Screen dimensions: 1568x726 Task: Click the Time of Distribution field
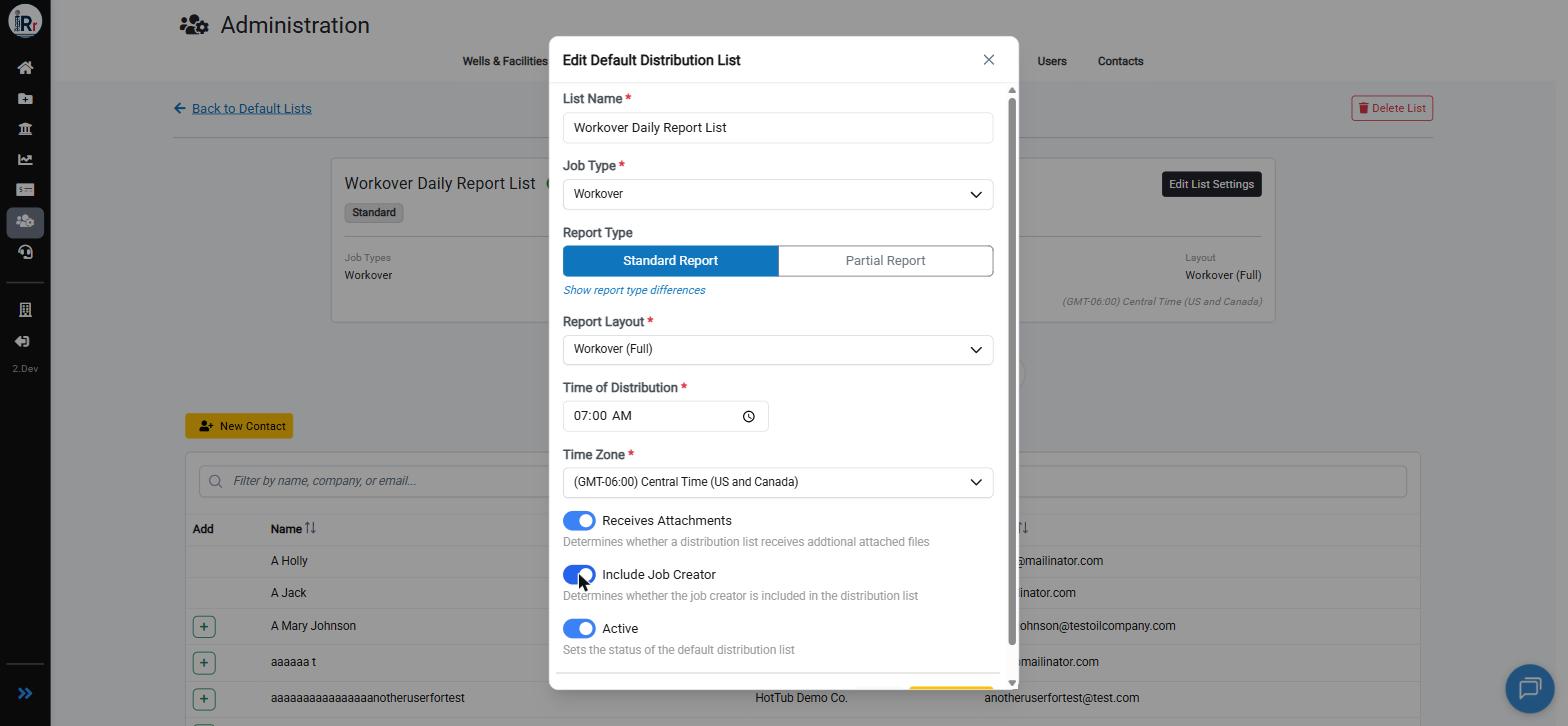665,416
